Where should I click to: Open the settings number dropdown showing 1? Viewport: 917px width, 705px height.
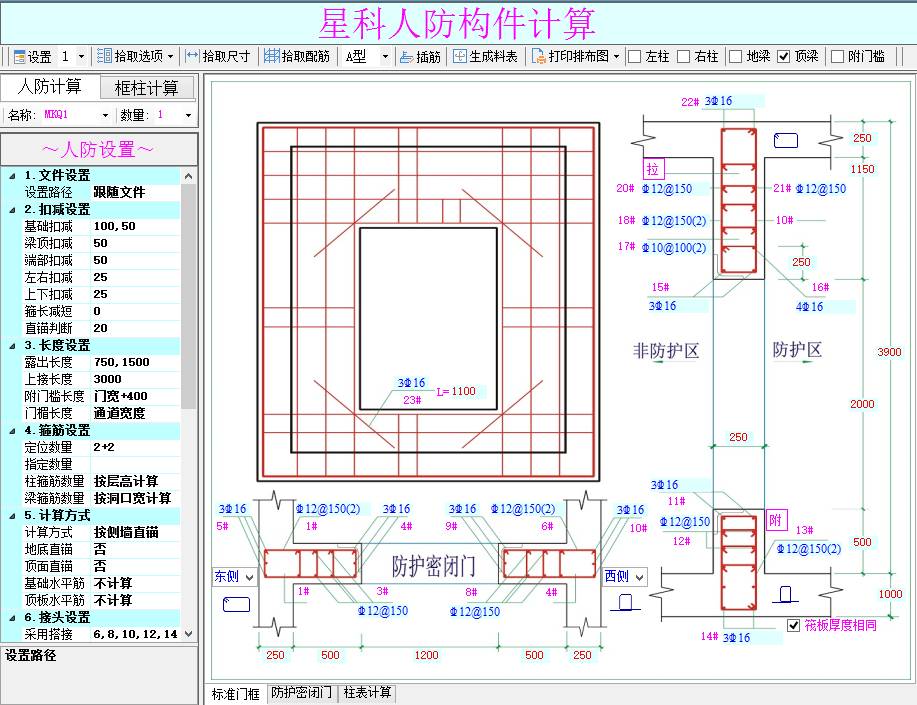(x=81, y=57)
